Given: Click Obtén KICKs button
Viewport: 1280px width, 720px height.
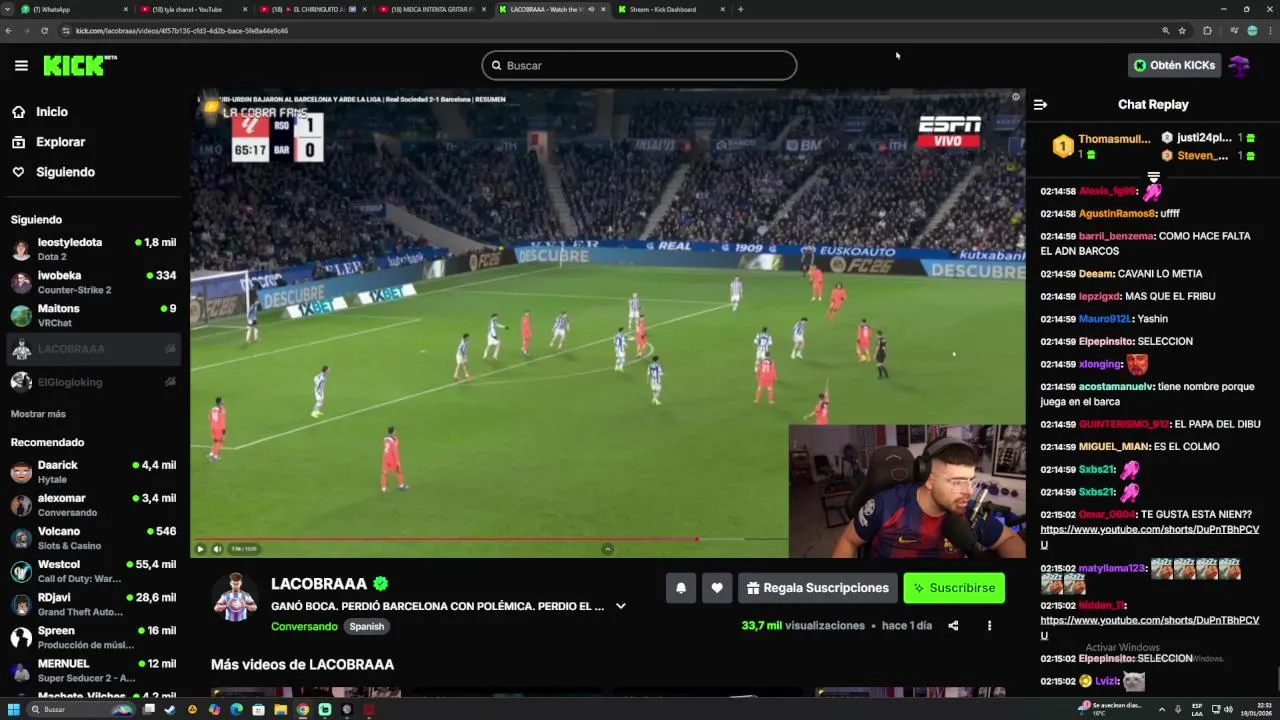Looking at the screenshot, I should click(1174, 65).
